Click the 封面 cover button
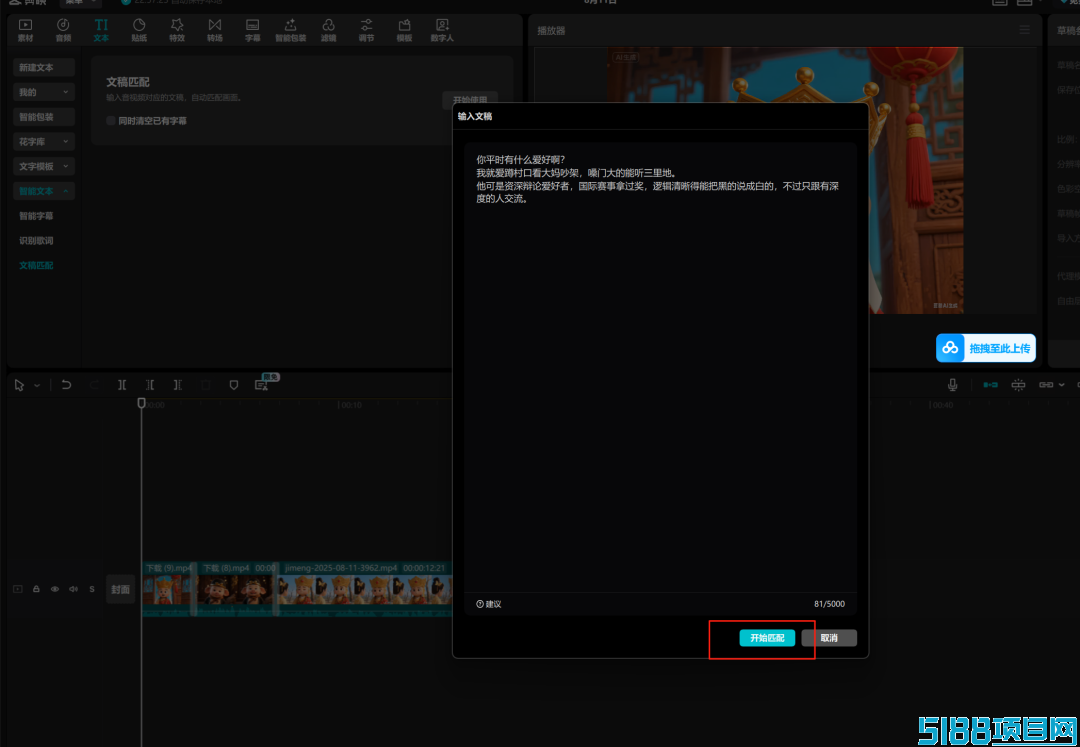This screenshot has width=1080, height=747. (121, 589)
